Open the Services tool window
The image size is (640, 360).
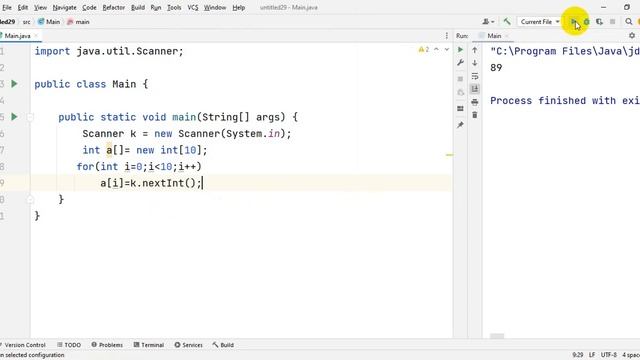click(189, 345)
